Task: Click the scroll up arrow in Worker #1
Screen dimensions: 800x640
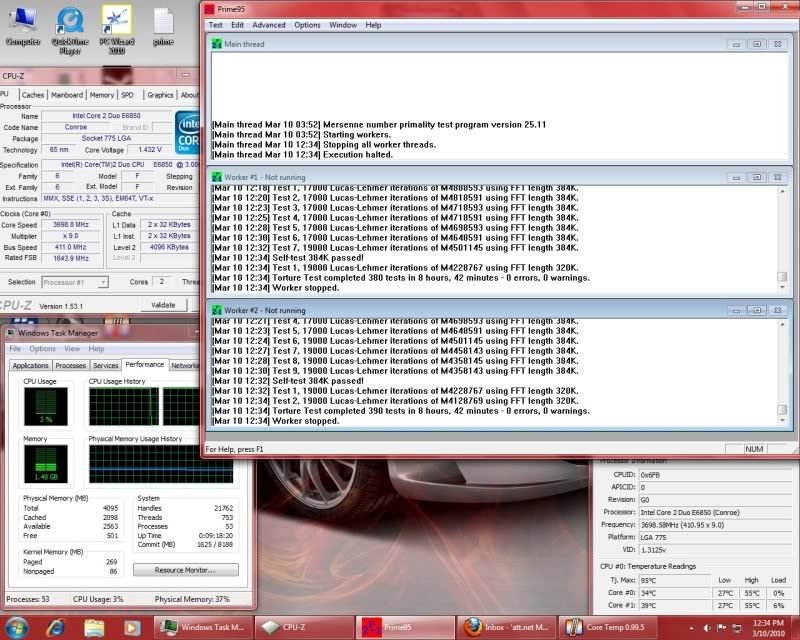Action: (x=782, y=191)
